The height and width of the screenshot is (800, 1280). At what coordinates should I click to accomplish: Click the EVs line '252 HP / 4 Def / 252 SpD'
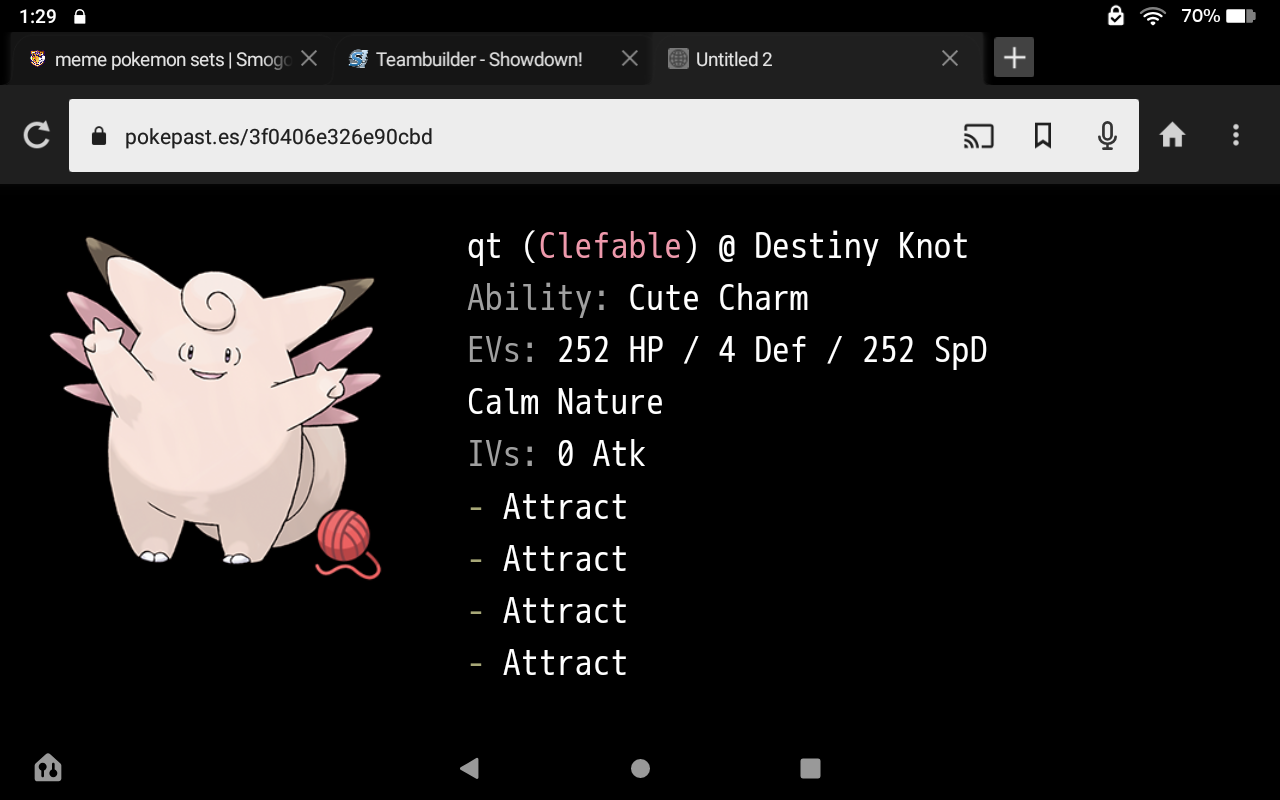click(772, 350)
